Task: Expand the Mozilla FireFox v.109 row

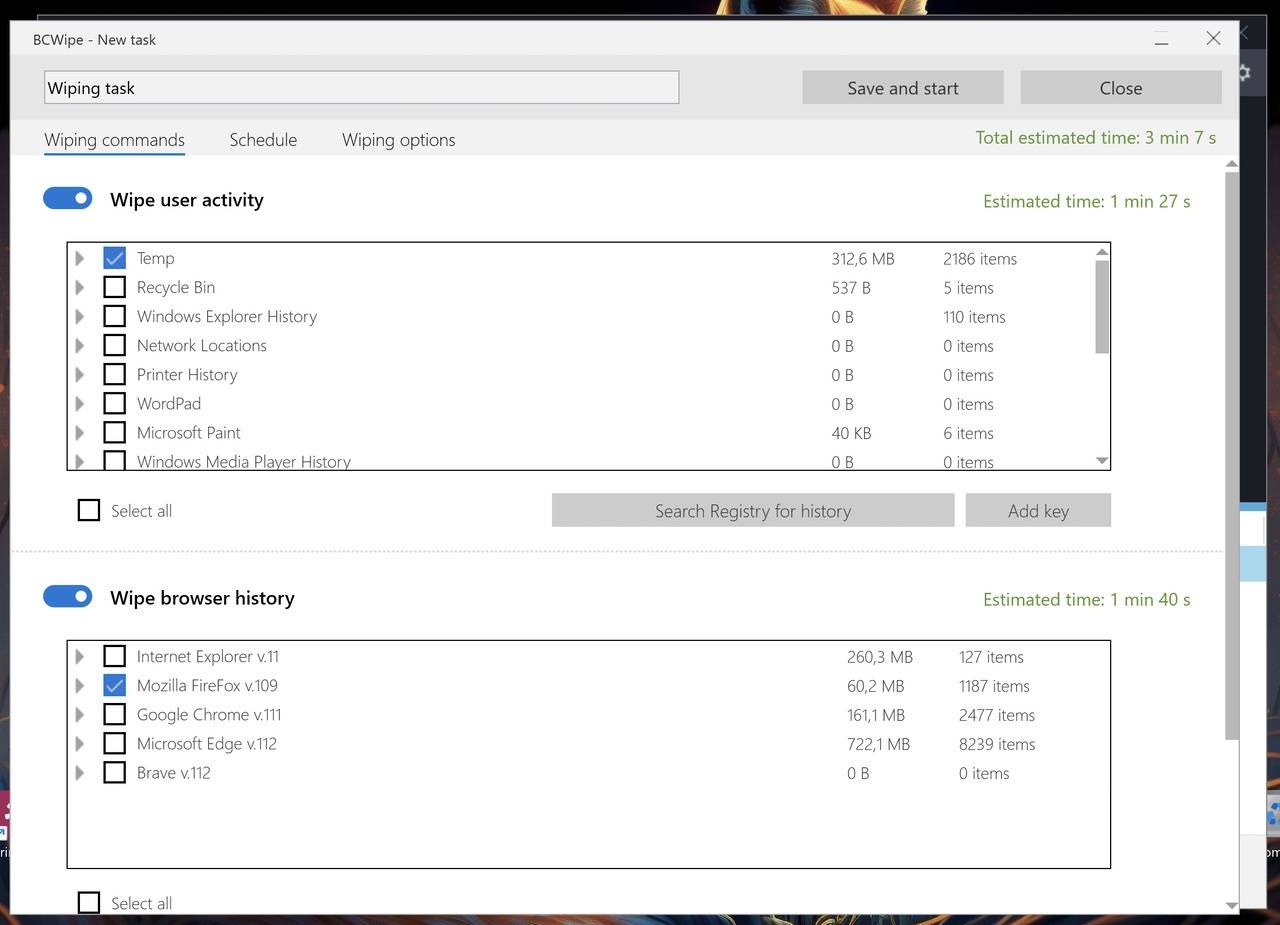Action: pos(80,685)
